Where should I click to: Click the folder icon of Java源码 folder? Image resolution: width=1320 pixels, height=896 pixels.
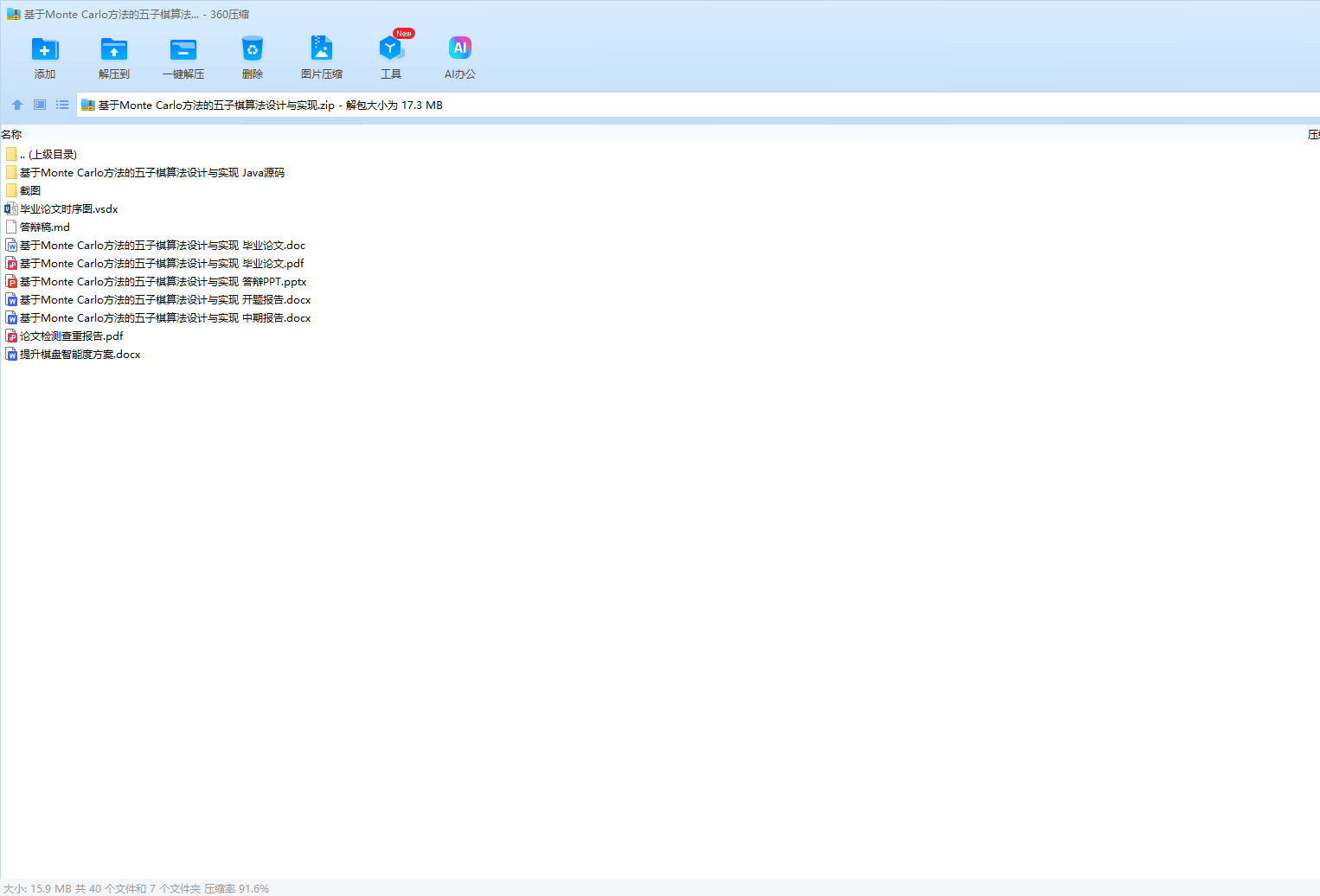pos(11,173)
